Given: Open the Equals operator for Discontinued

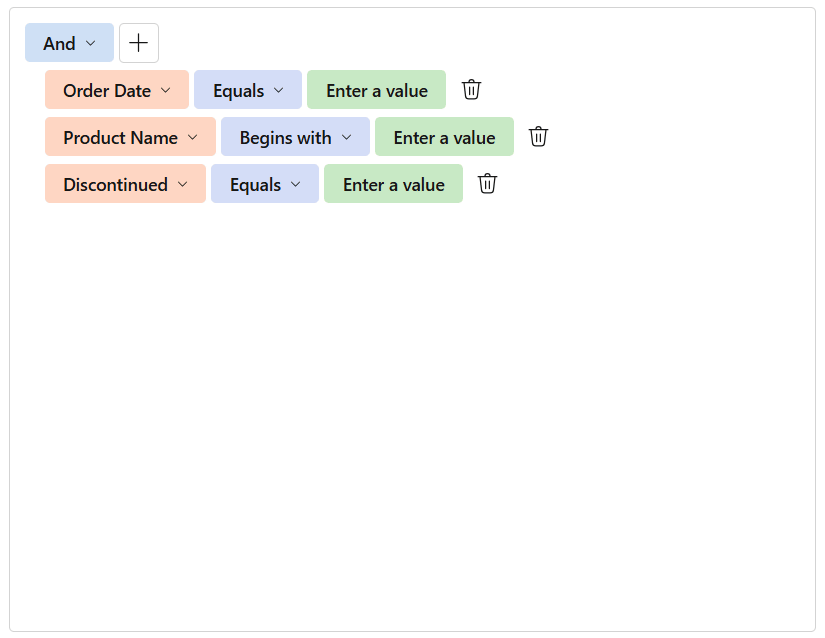Looking at the screenshot, I should (x=264, y=183).
